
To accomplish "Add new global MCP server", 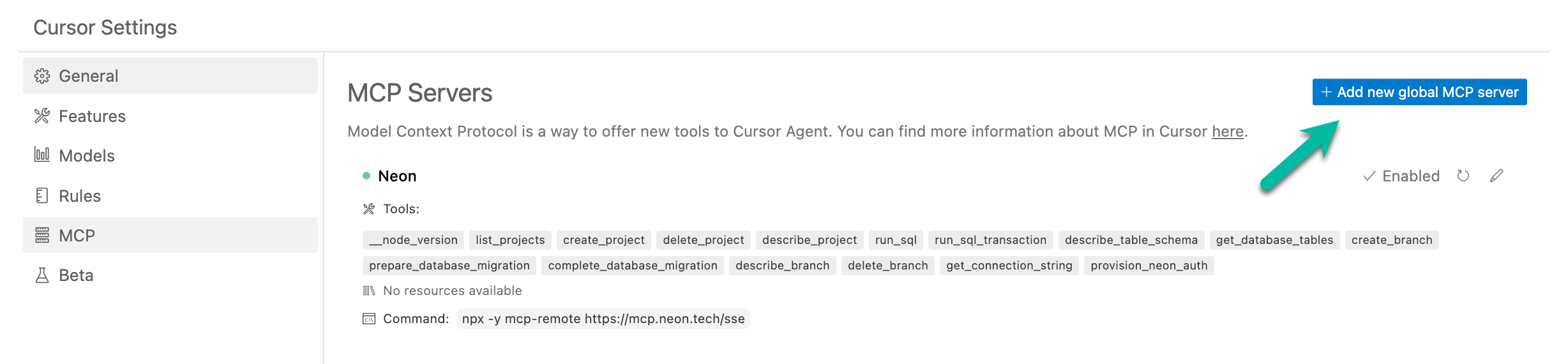I will 1419,92.
